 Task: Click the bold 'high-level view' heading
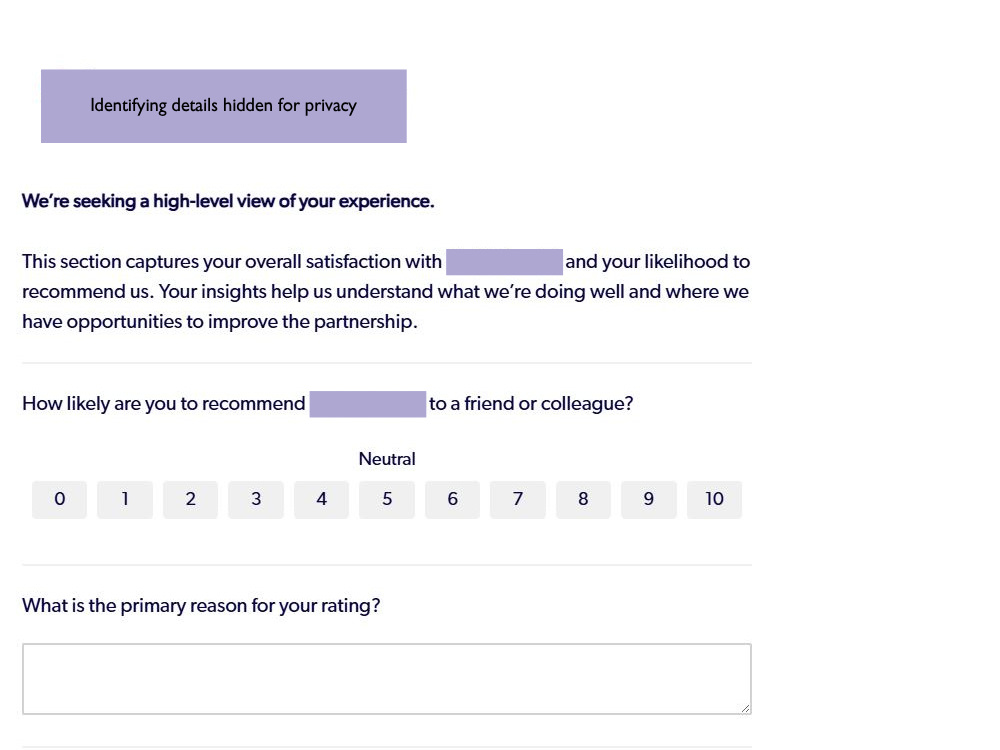pos(228,202)
